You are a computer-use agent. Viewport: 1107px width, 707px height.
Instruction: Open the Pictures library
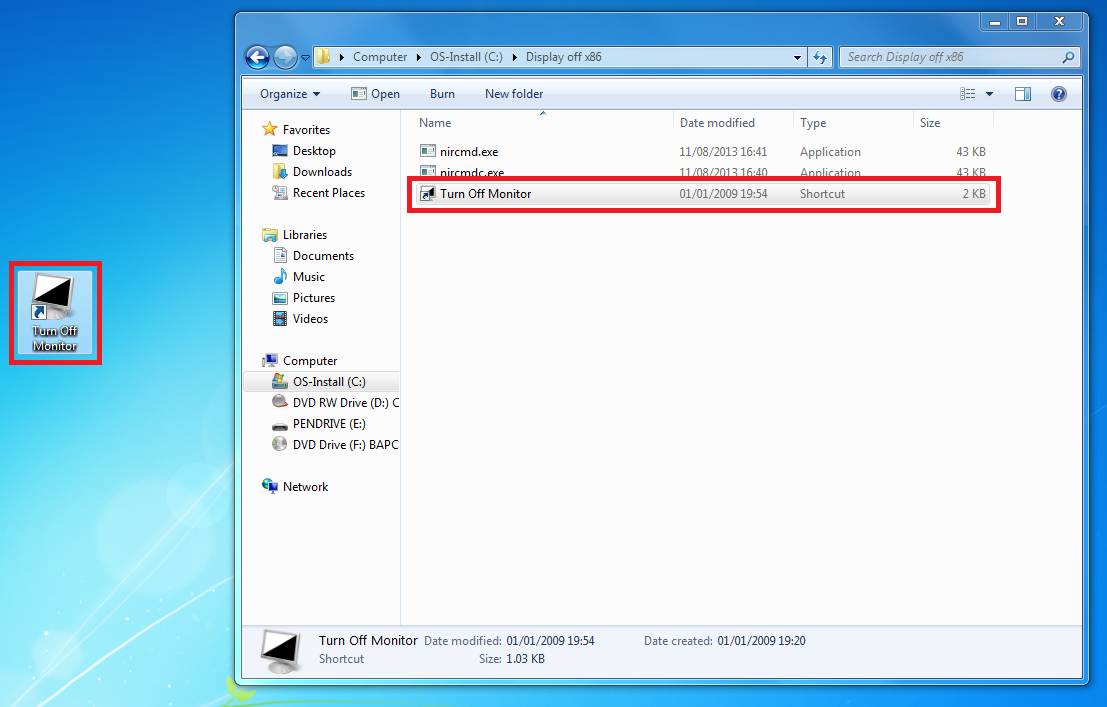(x=311, y=297)
